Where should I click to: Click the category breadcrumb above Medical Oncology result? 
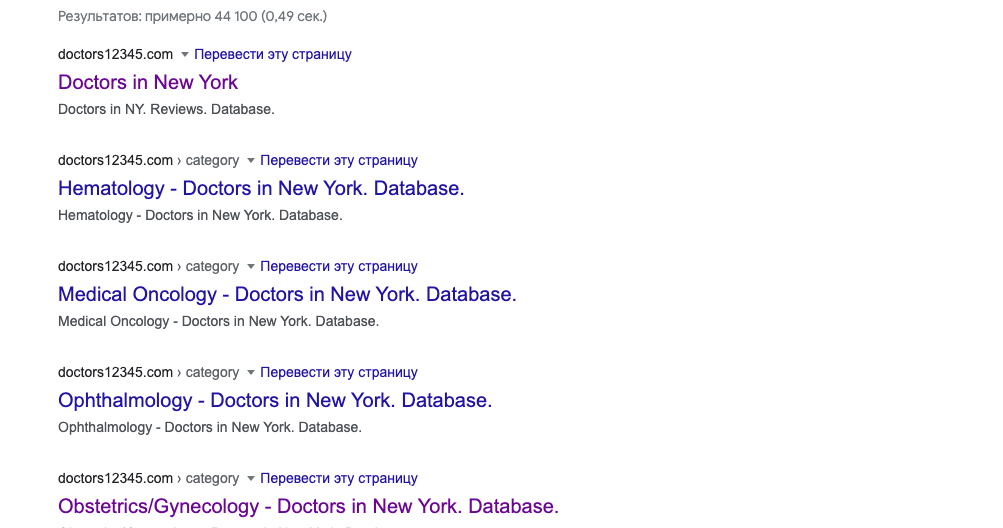(212, 266)
